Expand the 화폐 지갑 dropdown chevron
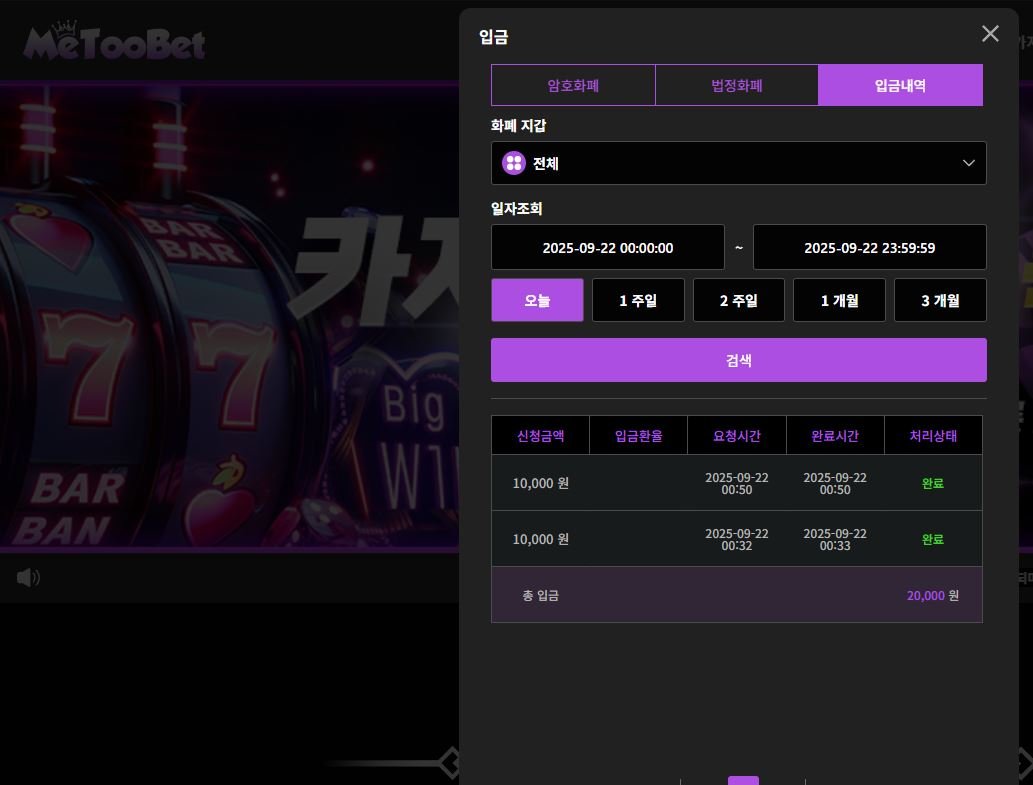The height and width of the screenshot is (785, 1033). pos(968,163)
